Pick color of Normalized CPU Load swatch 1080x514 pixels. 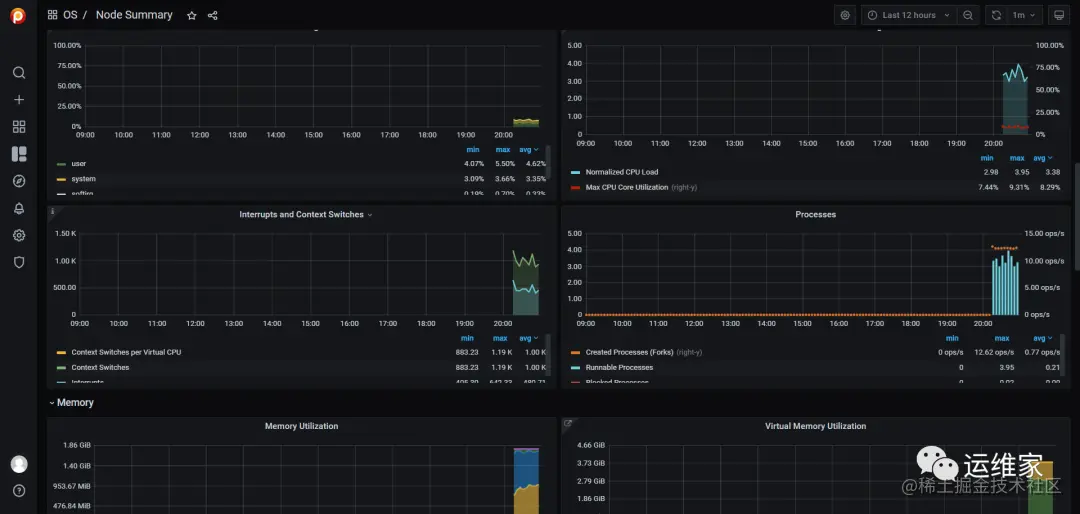575,172
